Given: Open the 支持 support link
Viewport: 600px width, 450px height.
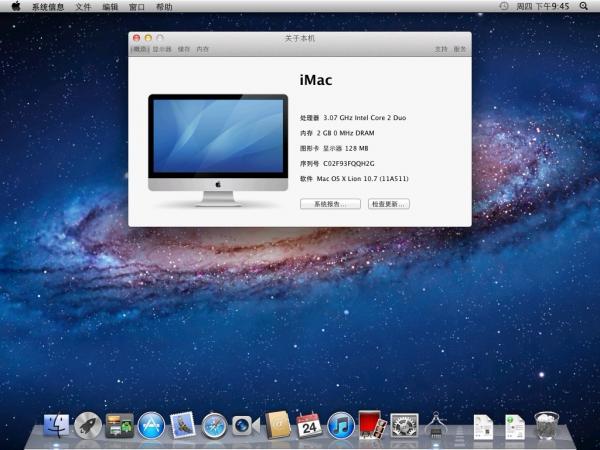Looking at the screenshot, I should [x=441, y=49].
